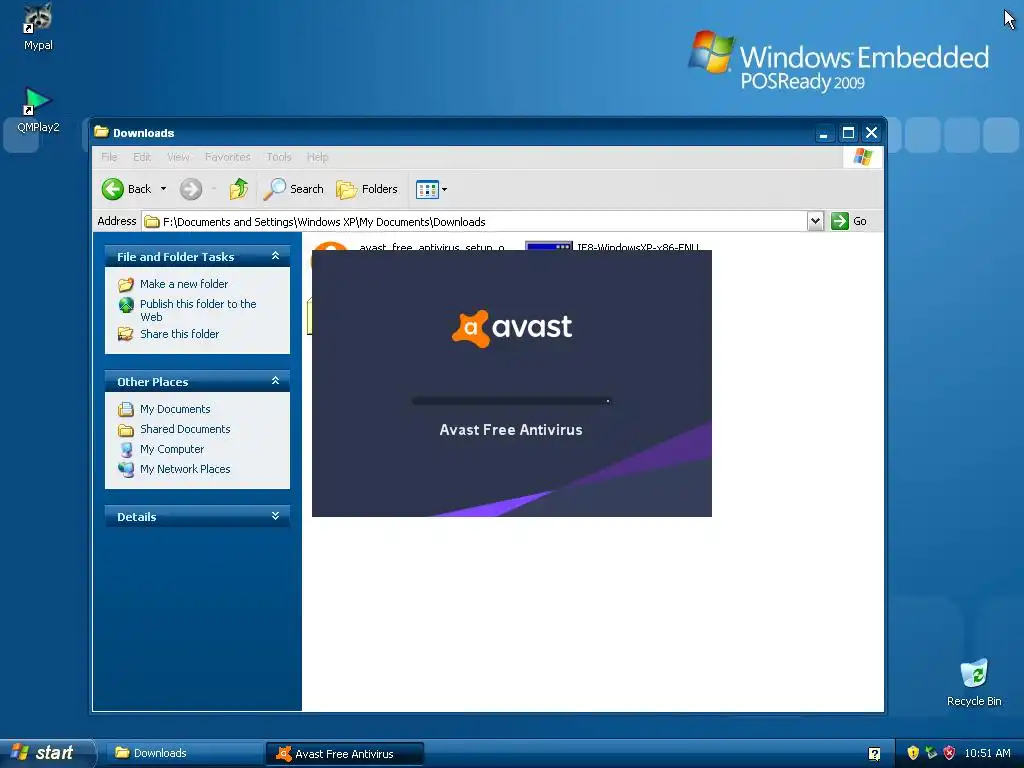1024x768 pixels.
Task: Maximize the Downloads window
Action: point(848,133)
